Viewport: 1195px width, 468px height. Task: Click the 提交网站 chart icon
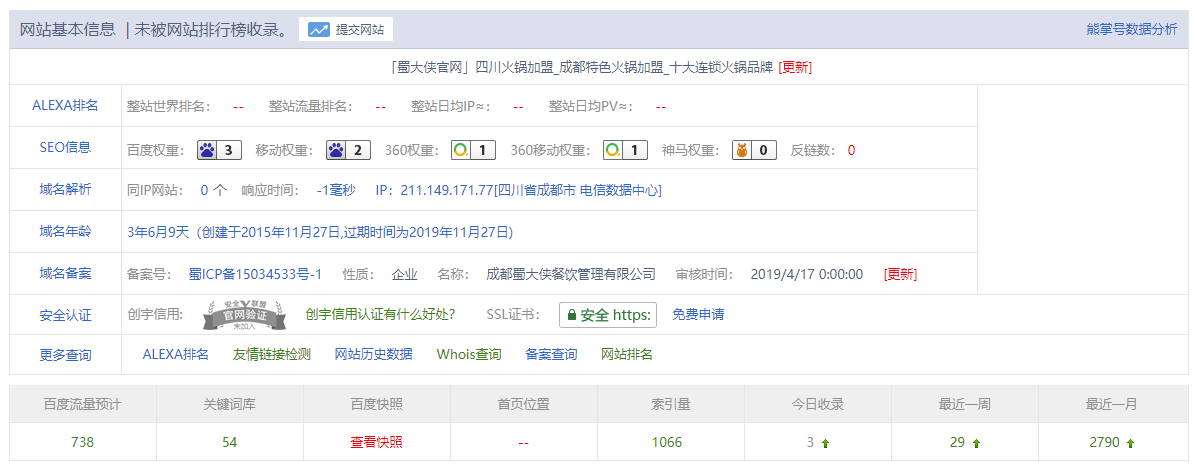(319, 30)
